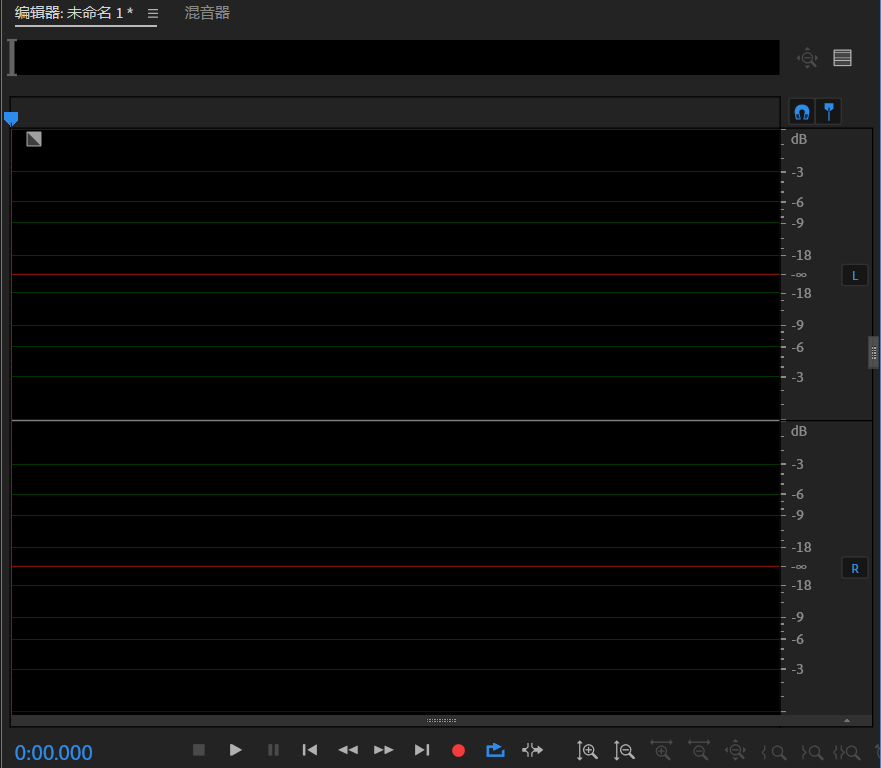Click the dB label of right channel ruler
Image resolution: width=881 pixels, height=768 pixels.
click(x=798, y=431)
